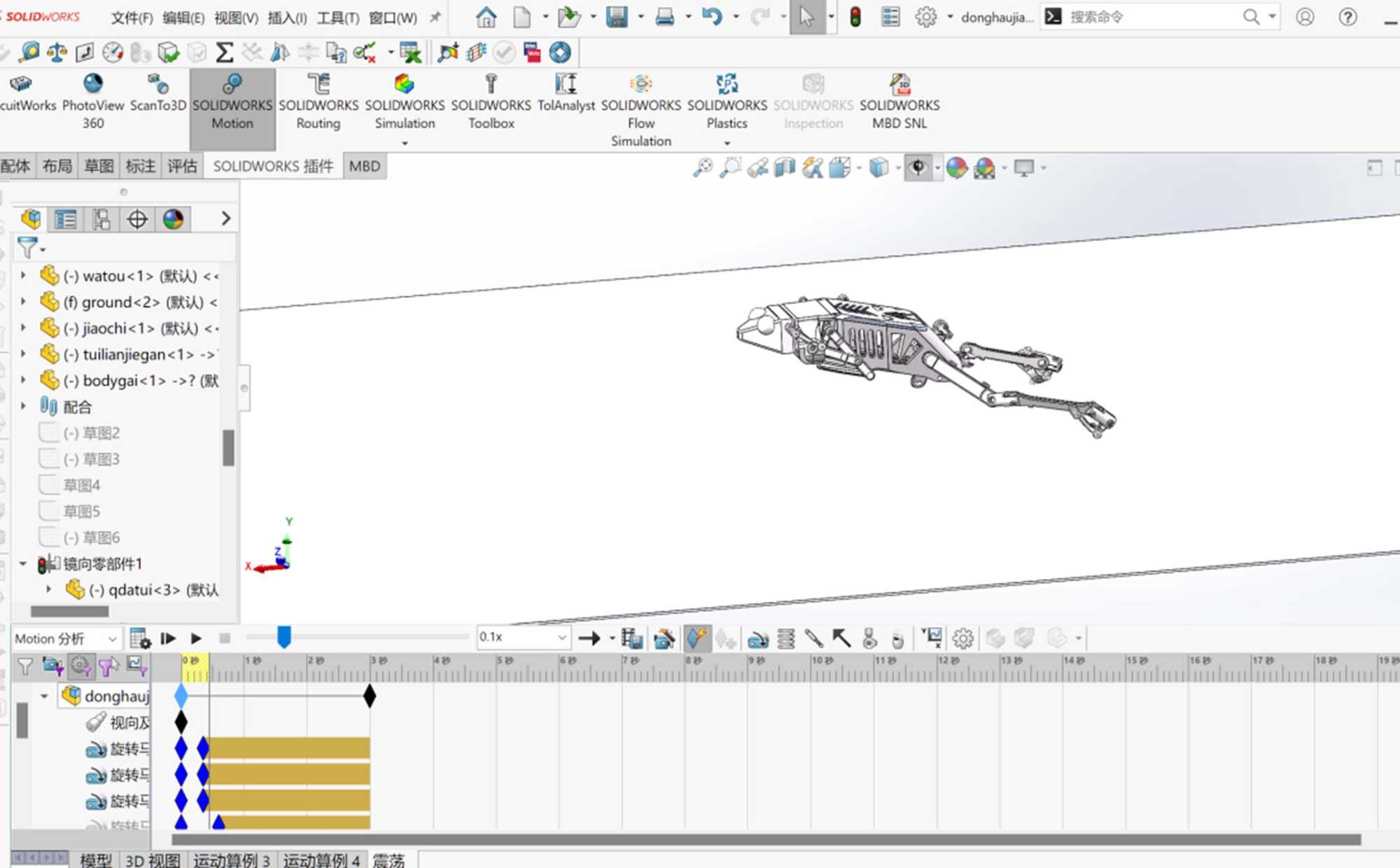Screen dimensions: 1400x868
Task: Click Play from Start in motion toolbar
Action: point(168,638)
